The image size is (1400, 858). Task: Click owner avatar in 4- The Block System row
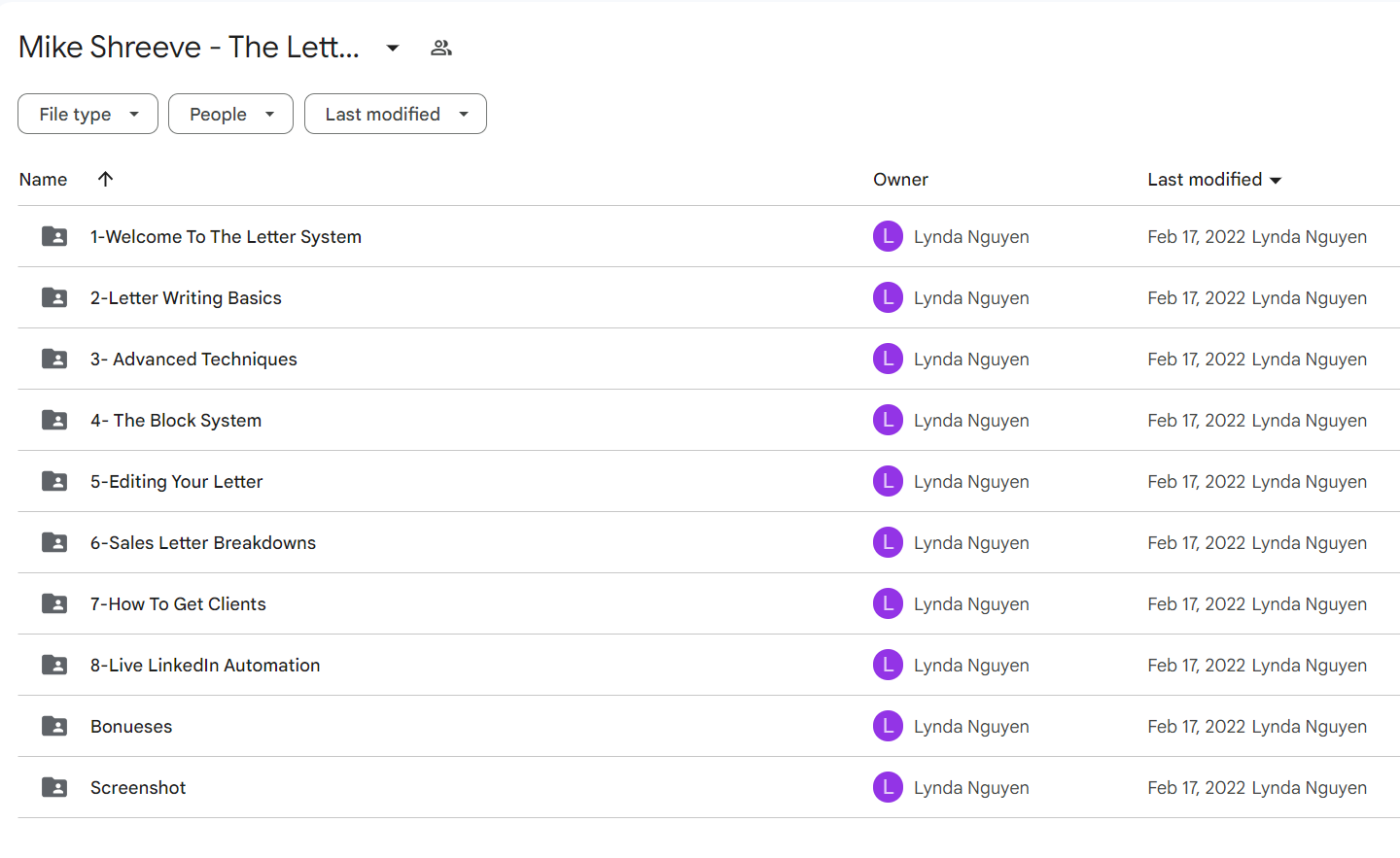pos(888,420)
